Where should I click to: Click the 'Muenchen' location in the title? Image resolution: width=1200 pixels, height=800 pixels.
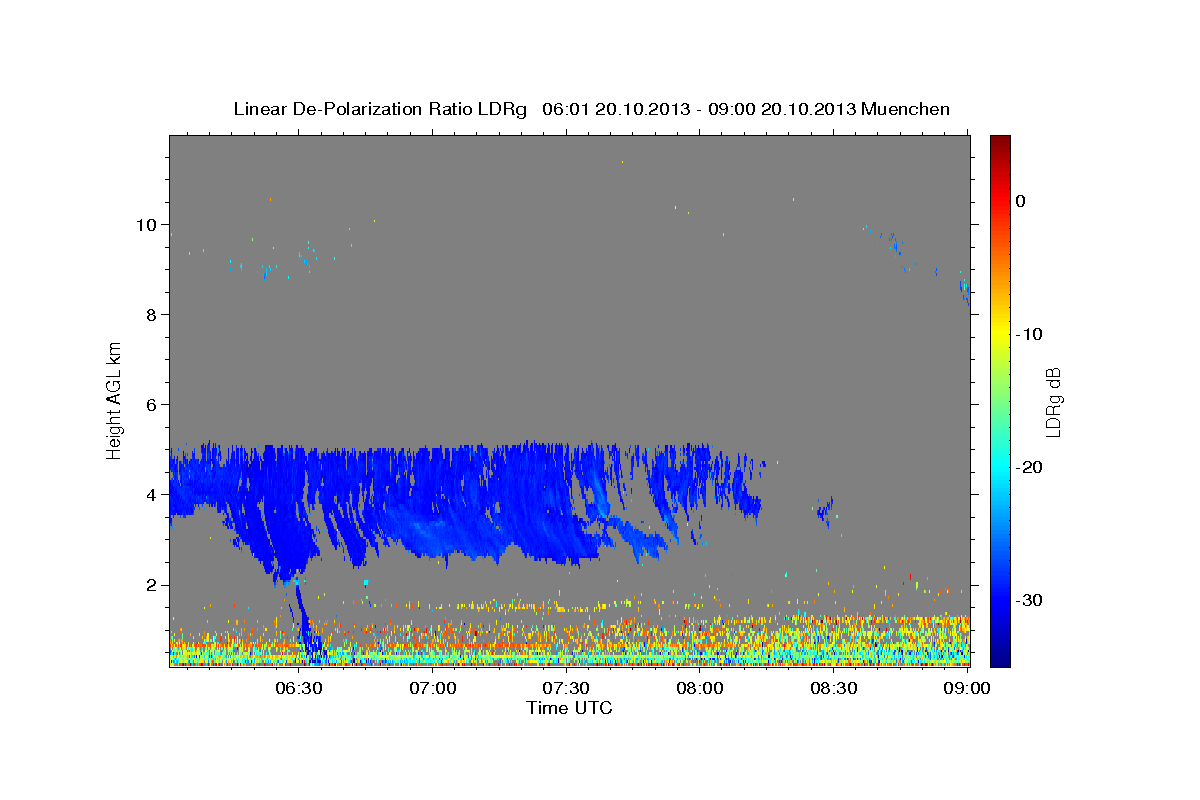(906, 109)
